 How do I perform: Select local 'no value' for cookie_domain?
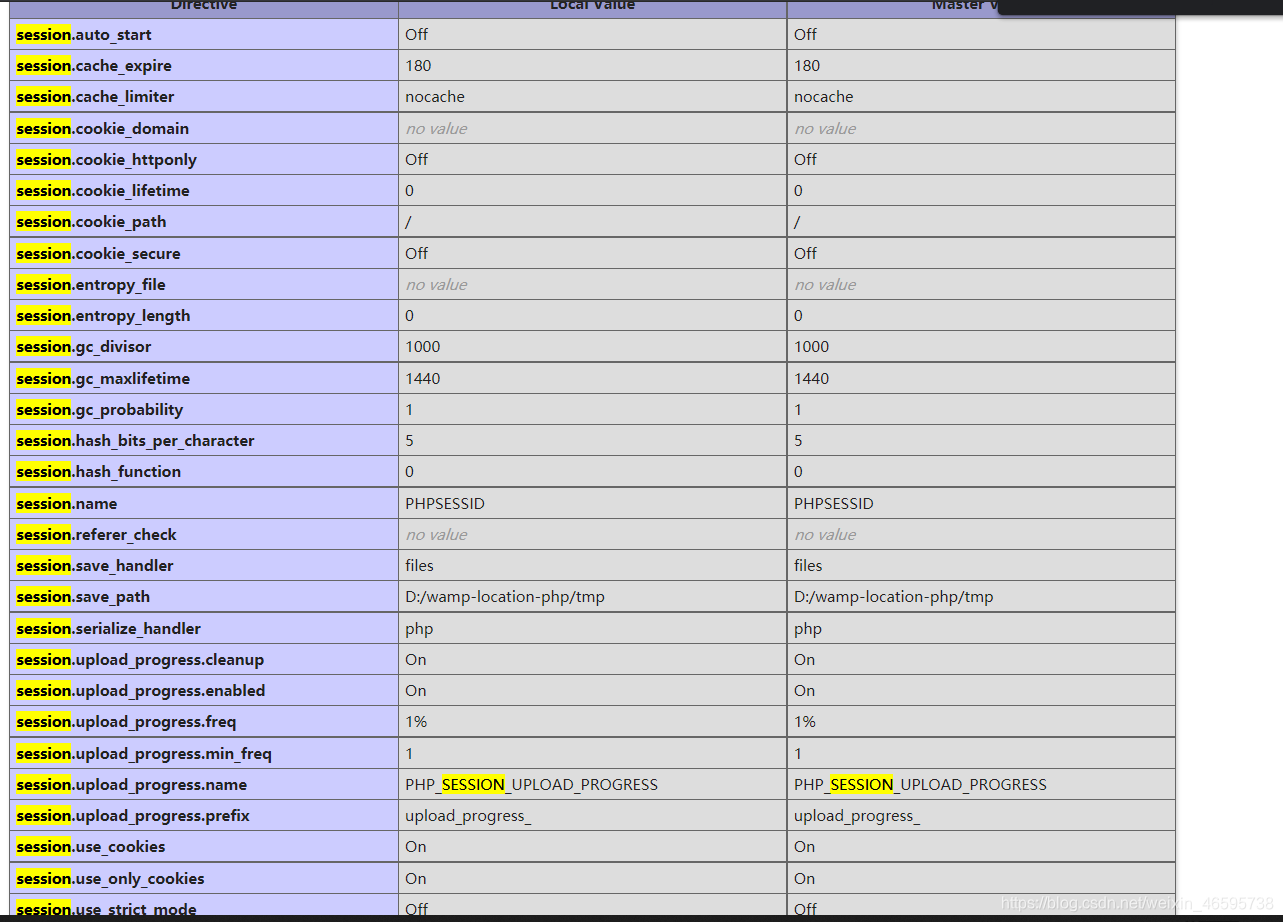point(436,129)
